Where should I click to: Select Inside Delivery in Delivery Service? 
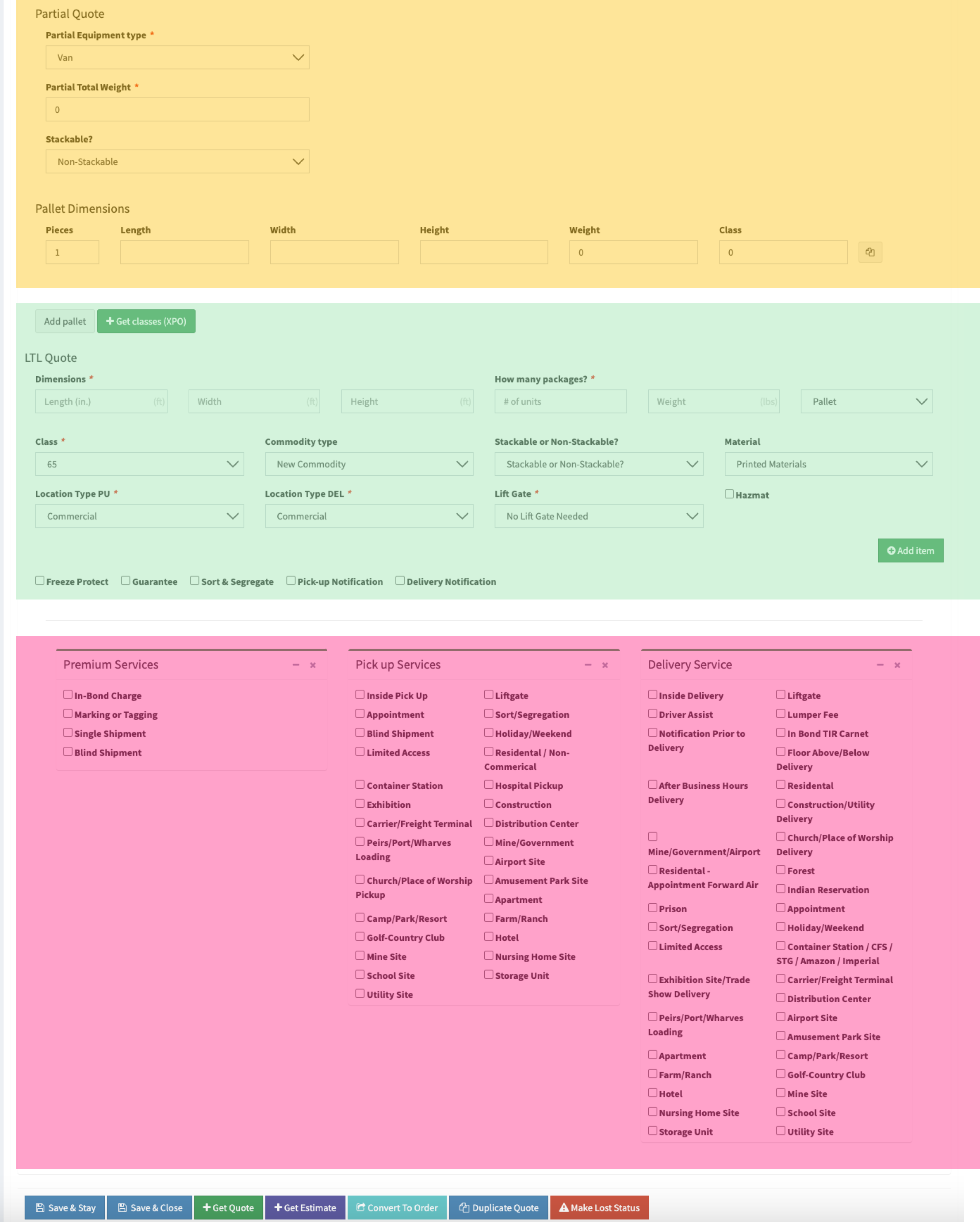[x=652, y=694]
